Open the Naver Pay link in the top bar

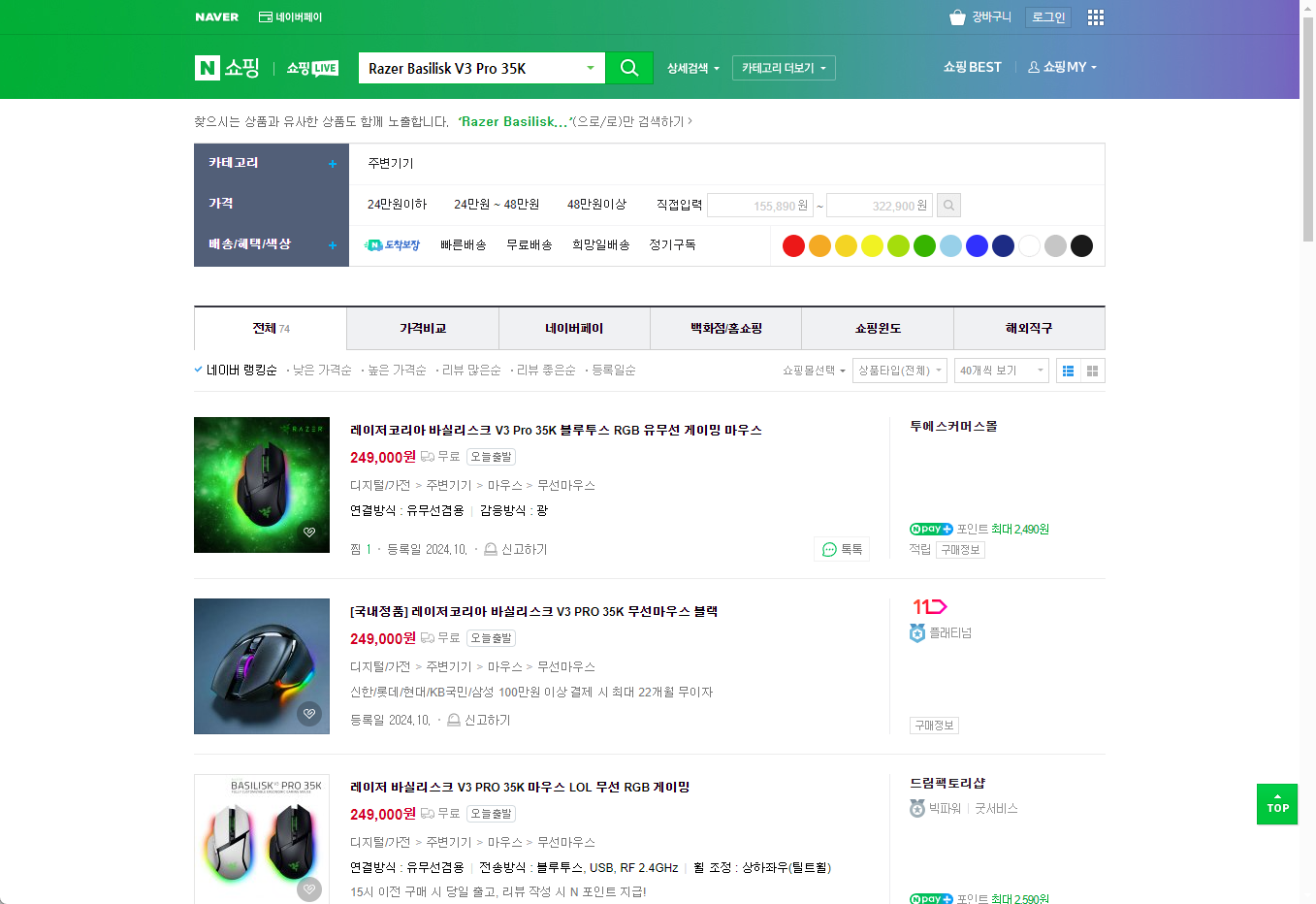tap(290, 17)
